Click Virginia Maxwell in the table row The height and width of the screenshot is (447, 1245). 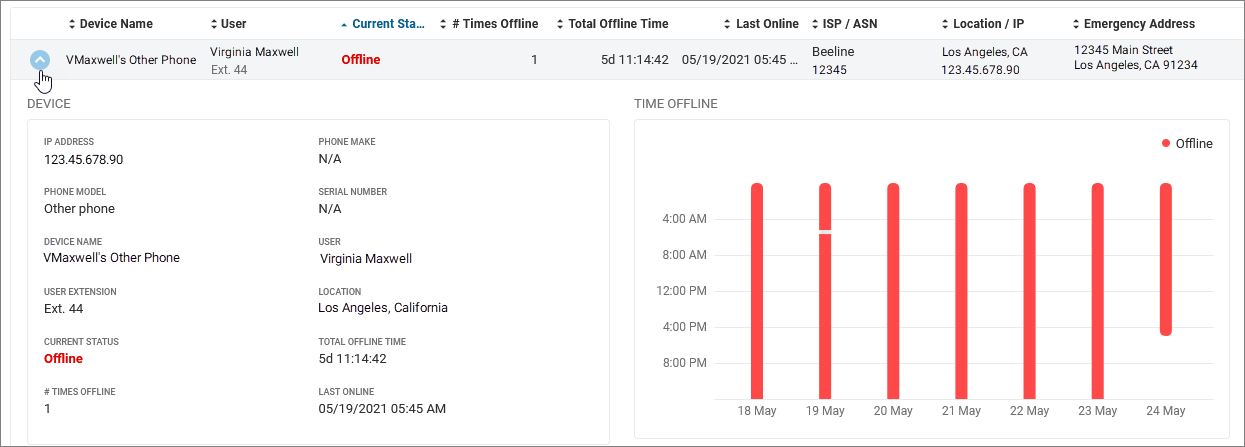click(256, 51)
